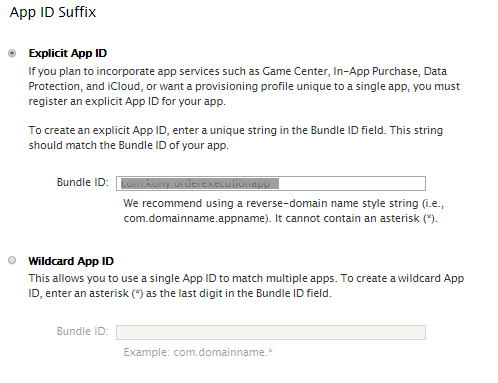This screenshot has height=383, width=498.
Task: Click empty space after highlighted bundle text
Action: point(352,183)
